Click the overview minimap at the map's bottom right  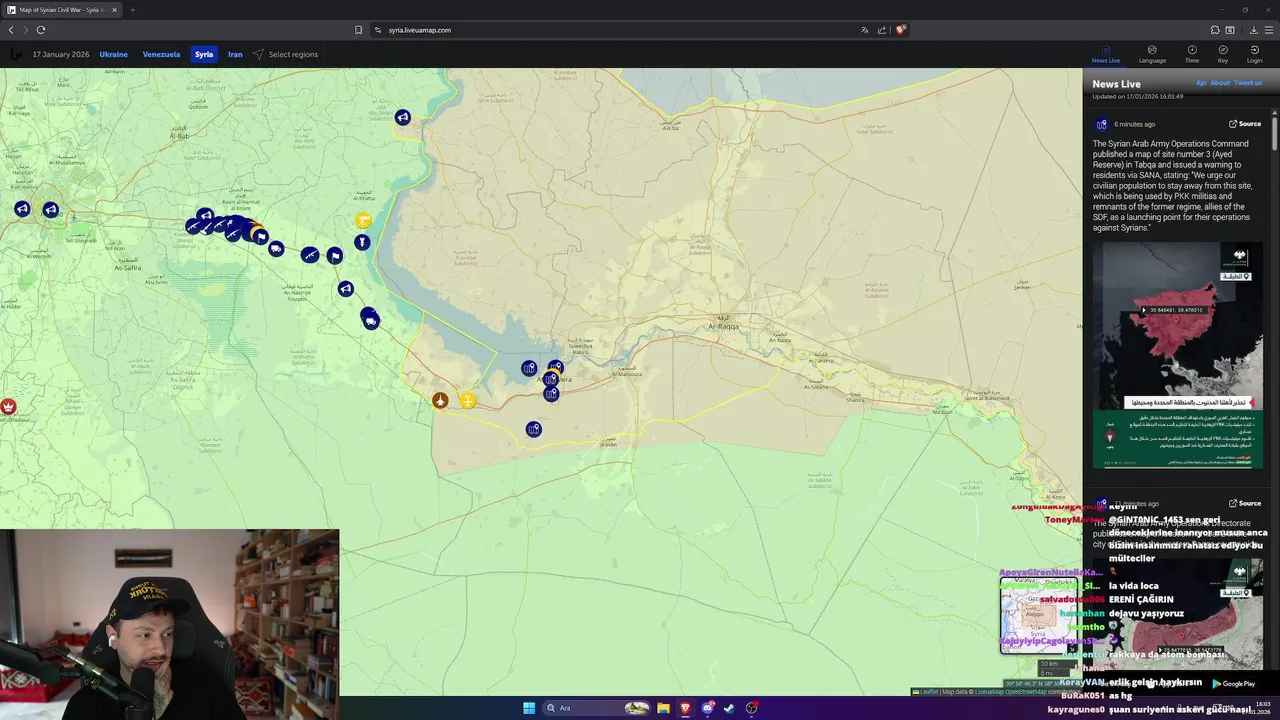tap(1039, 616)
